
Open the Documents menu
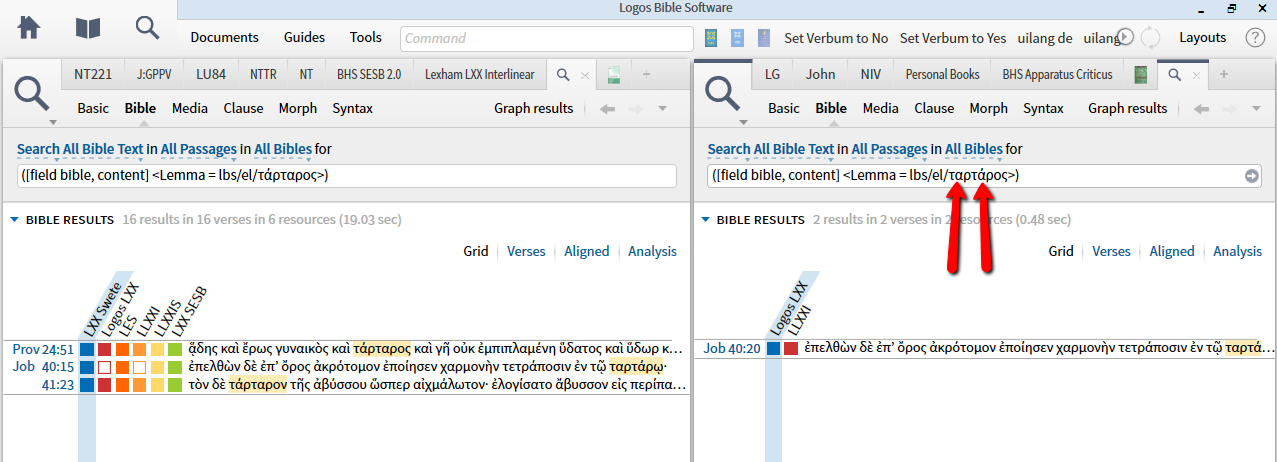pyautogui.click(x=224, y=38)
